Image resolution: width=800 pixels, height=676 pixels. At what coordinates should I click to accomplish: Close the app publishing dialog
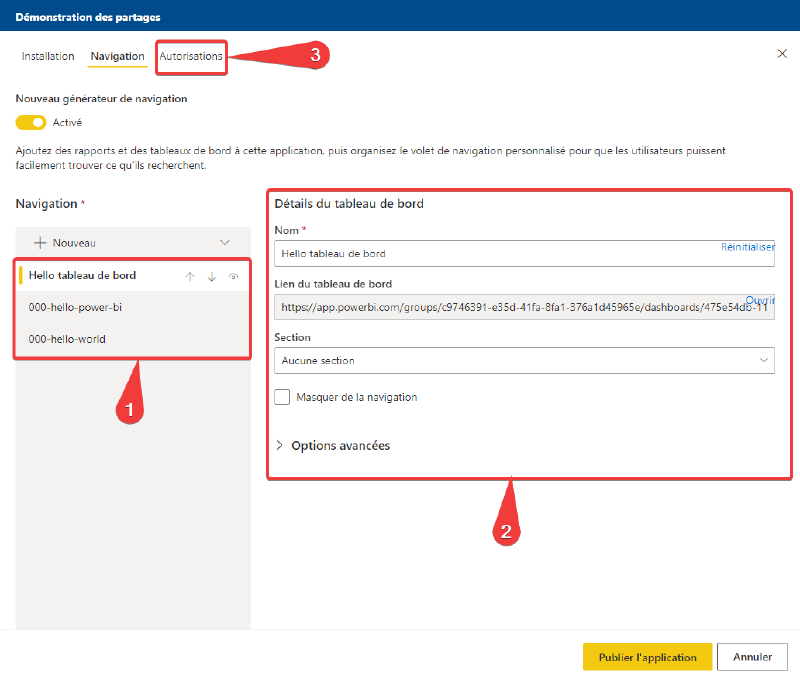point(782,54)
